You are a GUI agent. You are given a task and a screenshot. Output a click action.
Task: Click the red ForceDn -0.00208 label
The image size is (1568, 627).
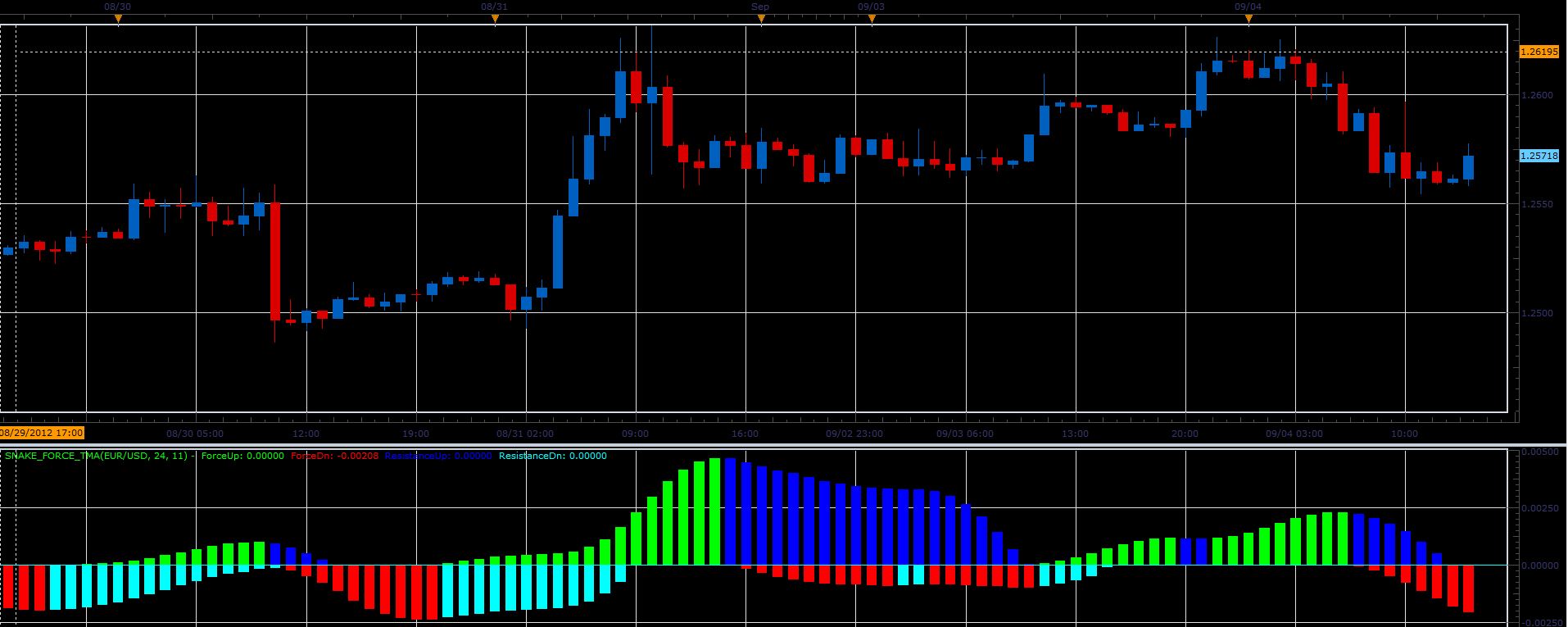(x=334, y=456)
